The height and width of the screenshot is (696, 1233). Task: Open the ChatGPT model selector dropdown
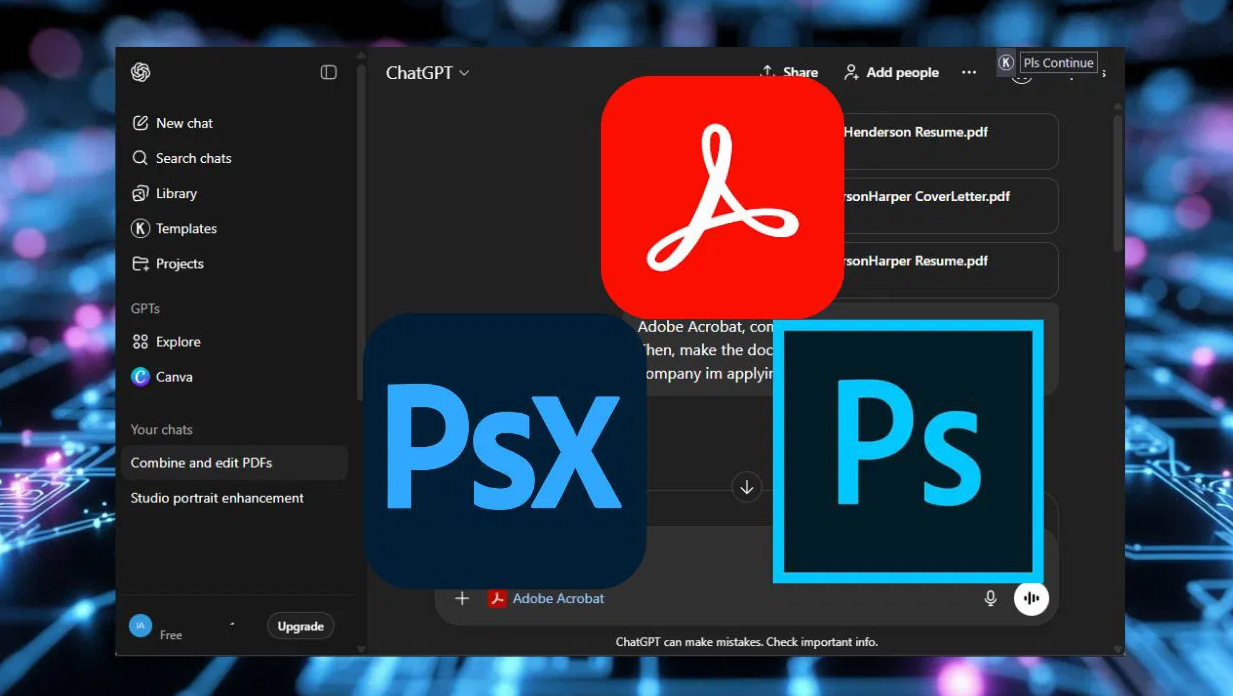427,73
